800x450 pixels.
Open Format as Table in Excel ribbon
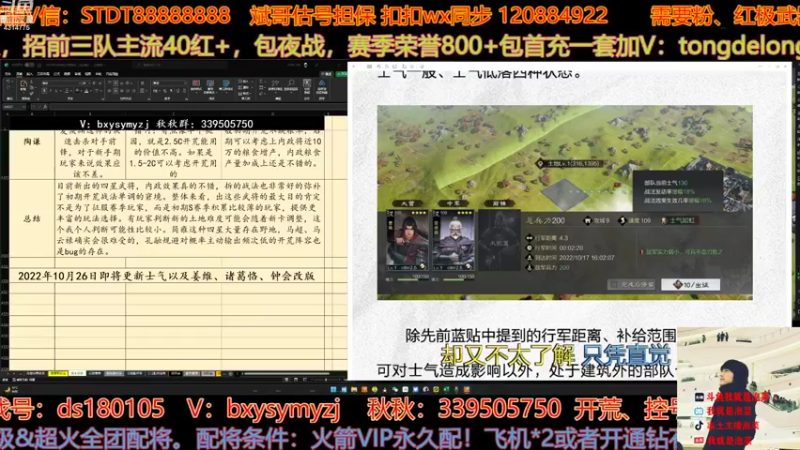[x=210, y=86]
